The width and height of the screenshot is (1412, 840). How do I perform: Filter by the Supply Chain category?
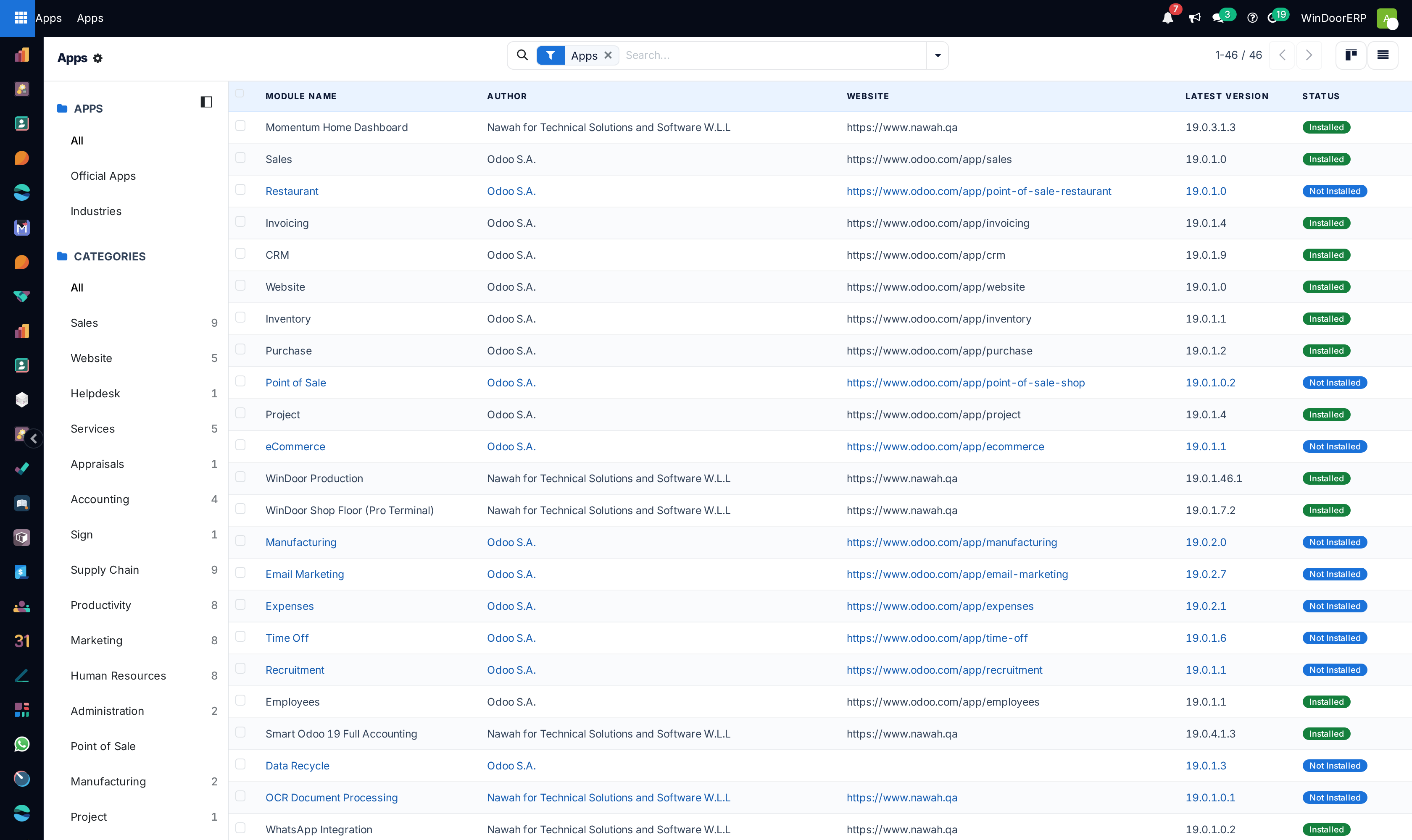click(104, 570)
